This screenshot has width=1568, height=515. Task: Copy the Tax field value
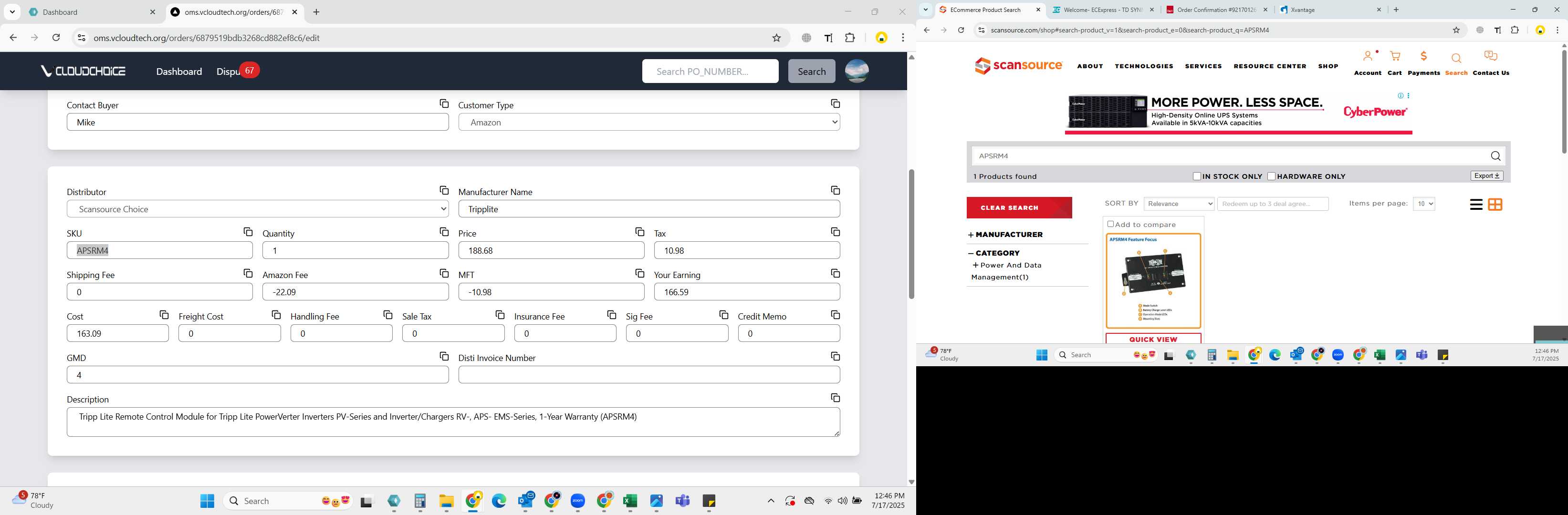pos(835,232)
